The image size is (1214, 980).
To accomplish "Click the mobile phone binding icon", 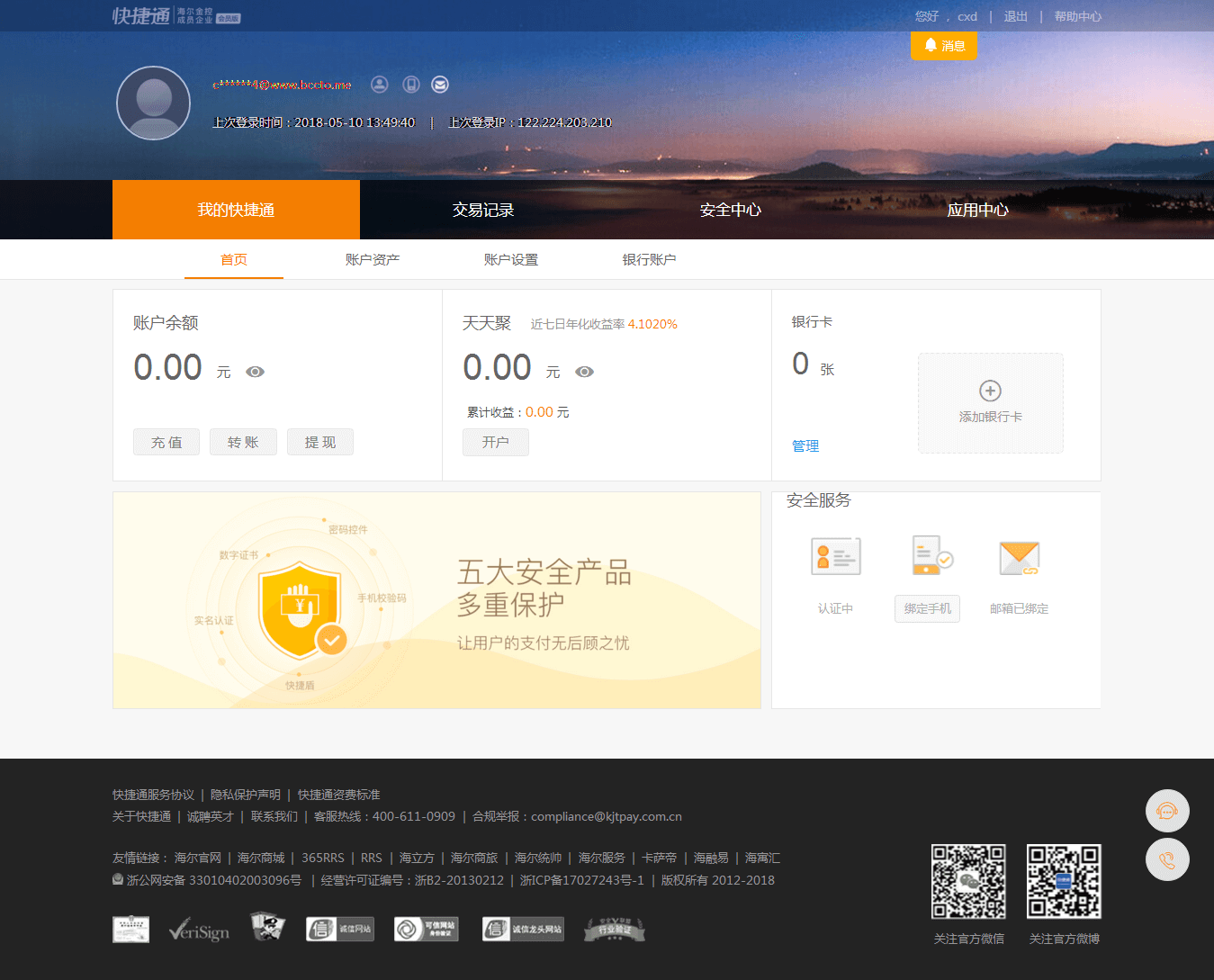I will click(x=410, y=85).
